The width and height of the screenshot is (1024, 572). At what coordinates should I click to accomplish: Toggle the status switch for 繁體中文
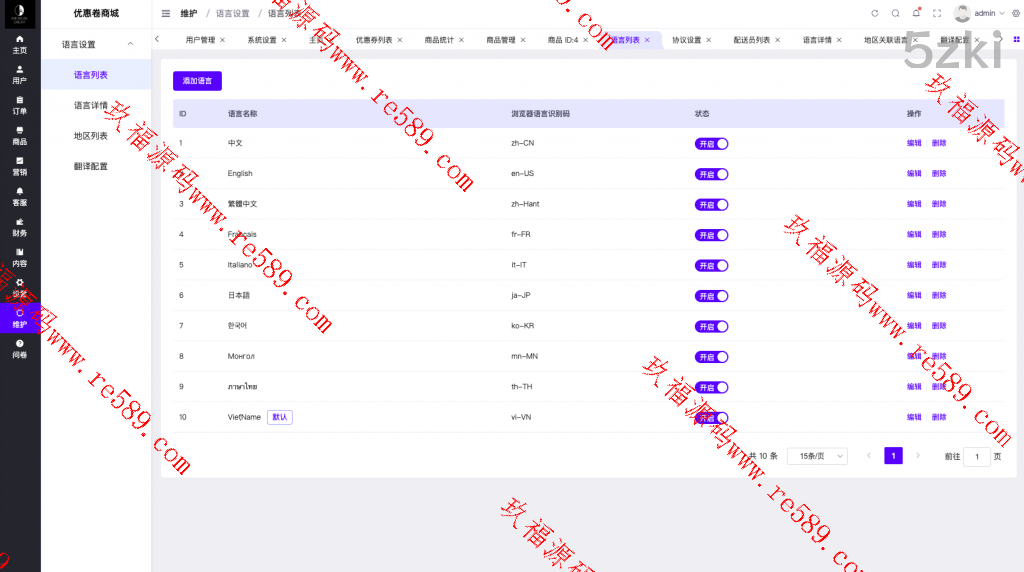pos(711,204)
